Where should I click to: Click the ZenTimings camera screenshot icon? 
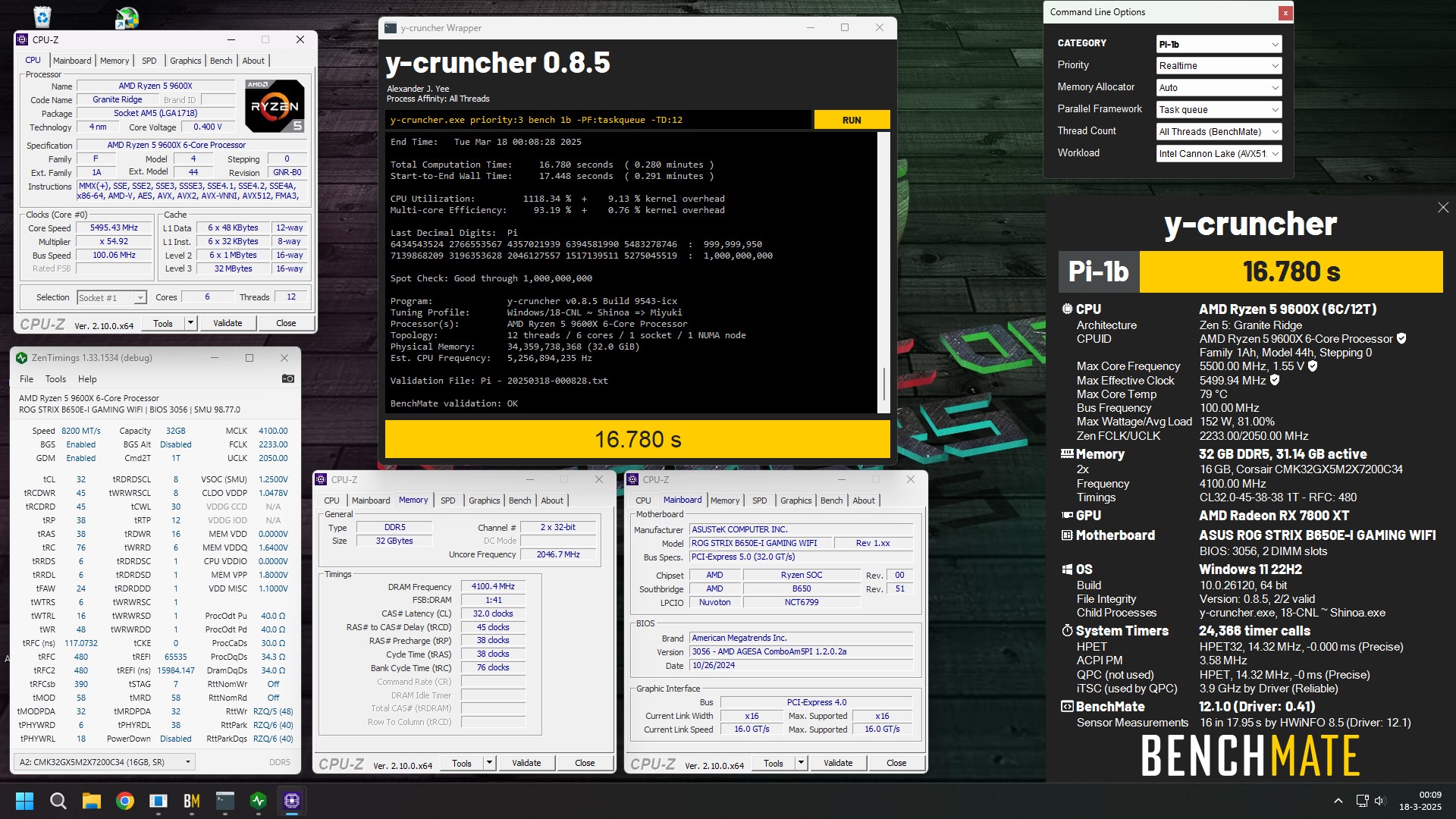click(288, 378)
